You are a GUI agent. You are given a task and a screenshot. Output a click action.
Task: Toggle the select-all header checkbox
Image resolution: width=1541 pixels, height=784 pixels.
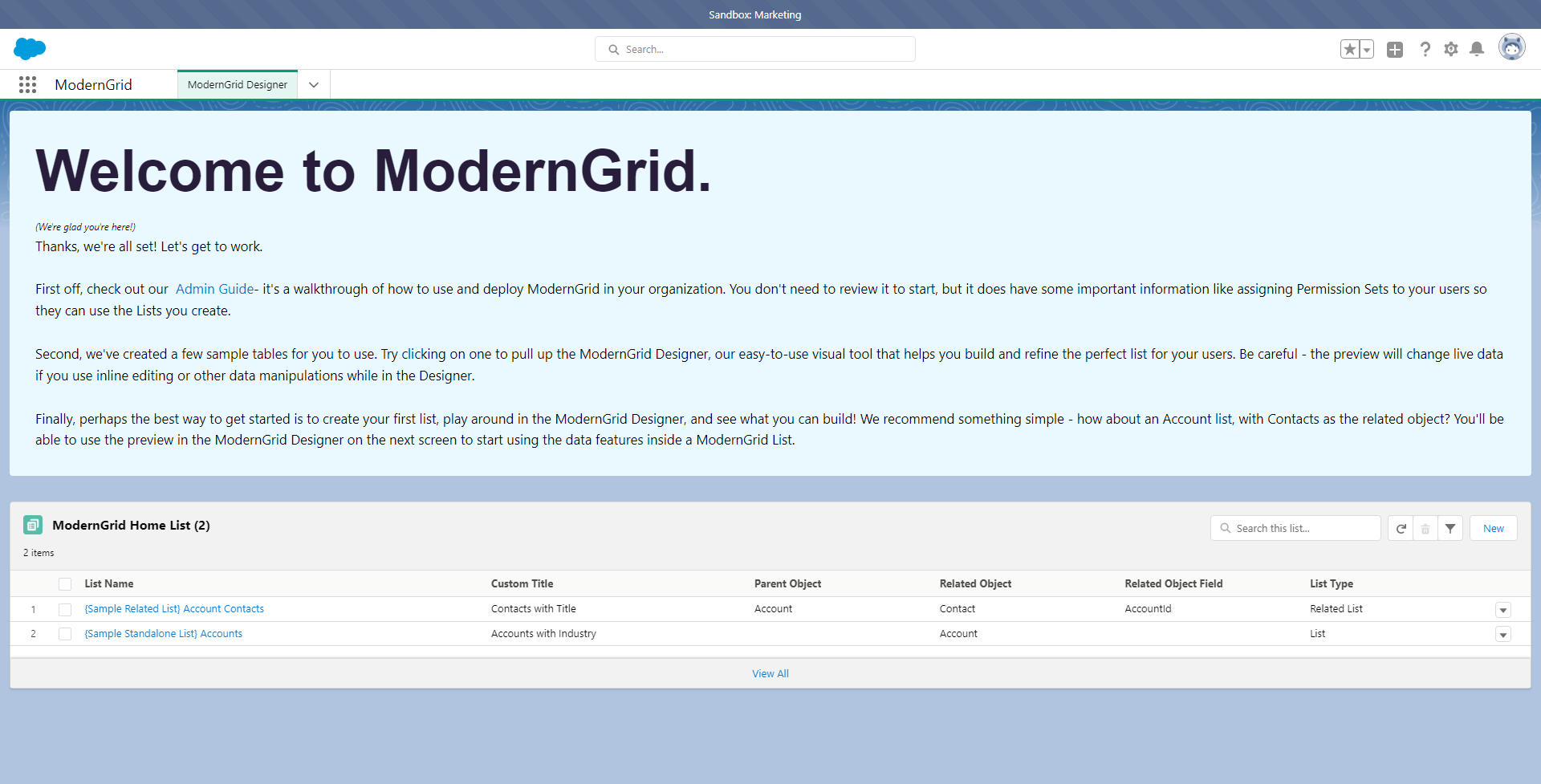pos(65,584)
